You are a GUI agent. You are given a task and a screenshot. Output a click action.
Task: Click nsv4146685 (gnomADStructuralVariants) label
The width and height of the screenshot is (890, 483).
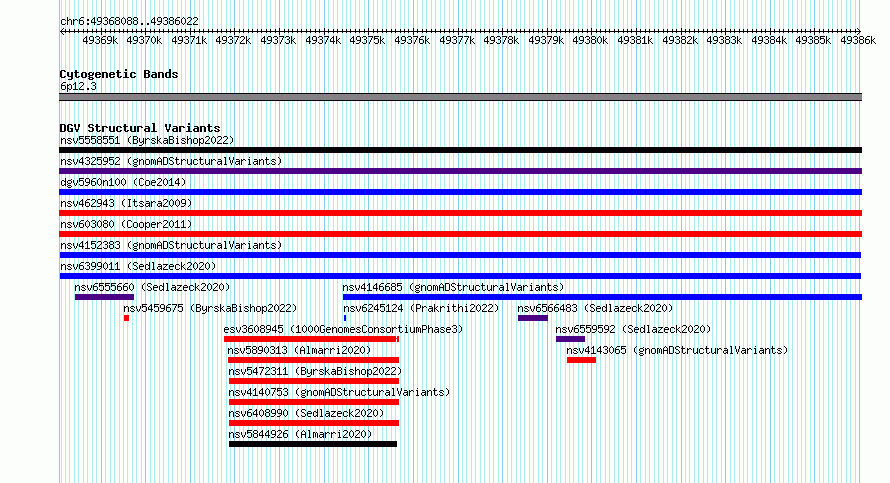tap(454, 287)
